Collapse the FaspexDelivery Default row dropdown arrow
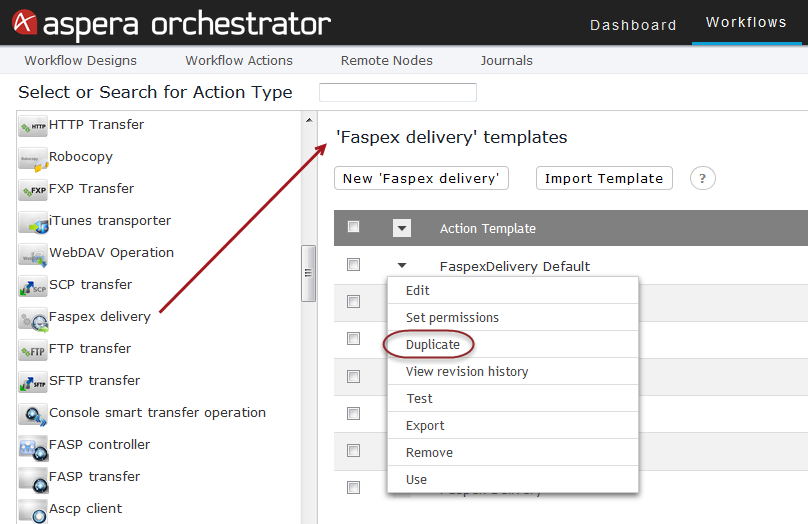The height and width of the screenshot is (524, 808). coord(402,265)
